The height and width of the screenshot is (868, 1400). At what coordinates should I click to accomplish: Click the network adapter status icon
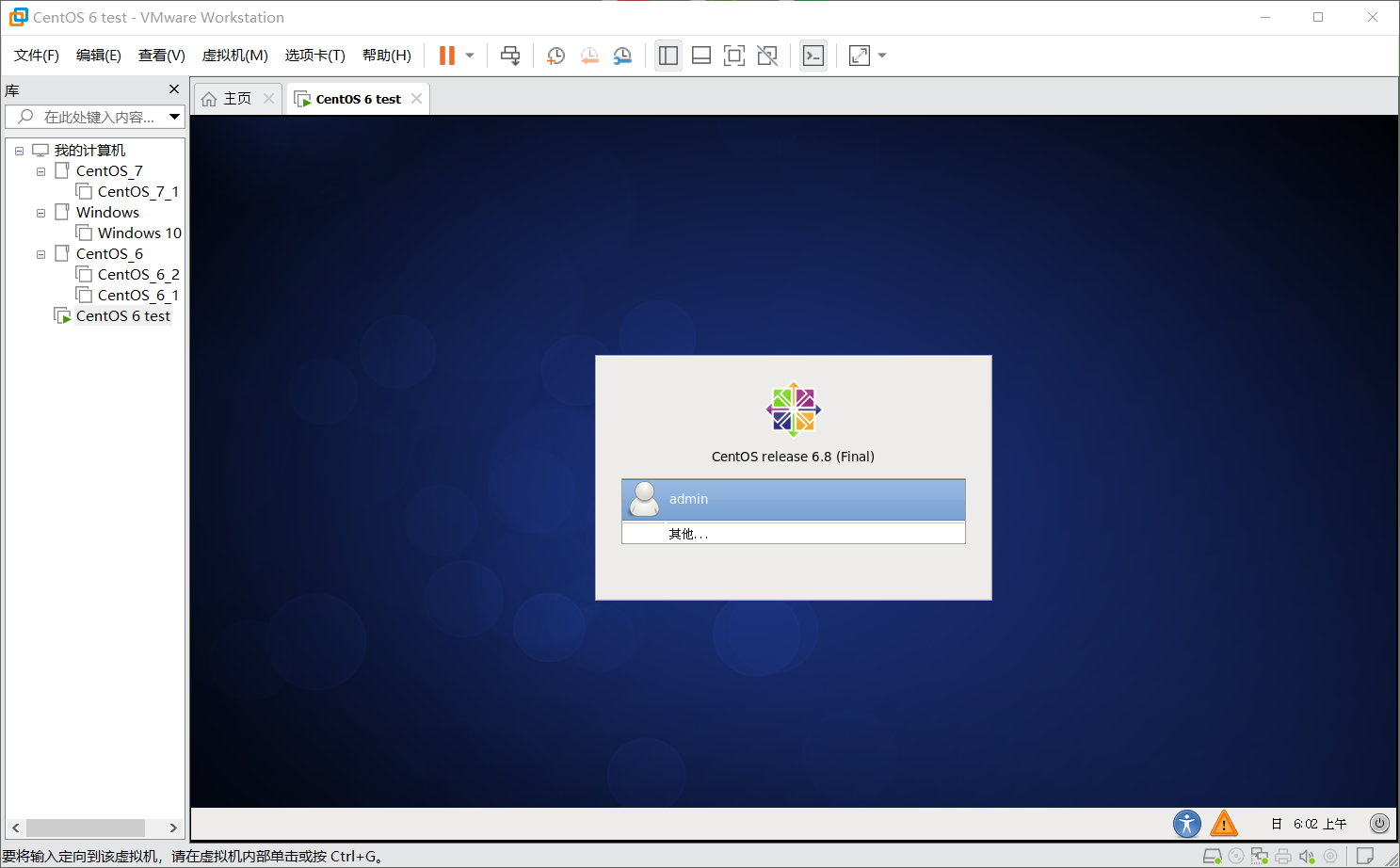pyautogui.click(x=1260, y=856)
